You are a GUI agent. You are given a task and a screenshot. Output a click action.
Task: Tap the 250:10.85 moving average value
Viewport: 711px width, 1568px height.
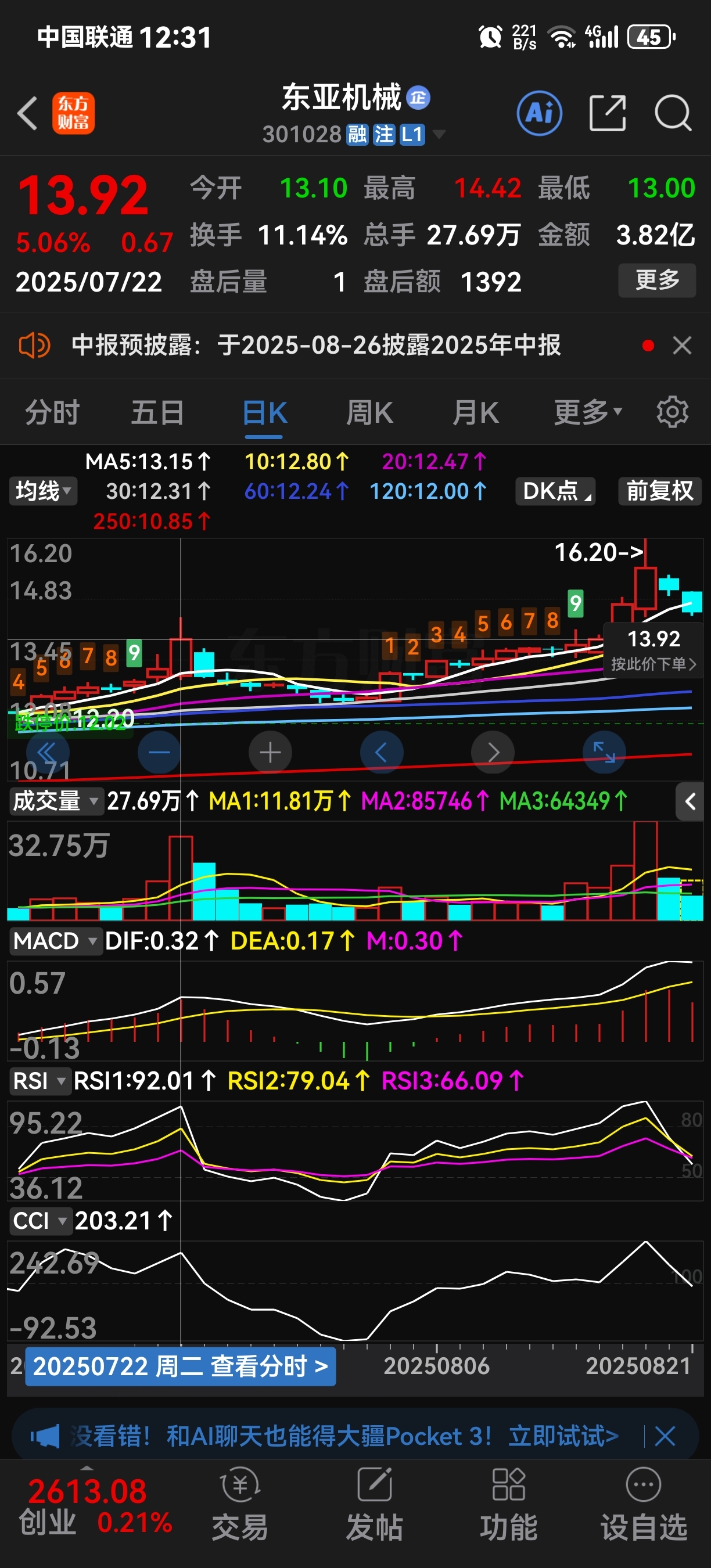click(x=152, y=521)
